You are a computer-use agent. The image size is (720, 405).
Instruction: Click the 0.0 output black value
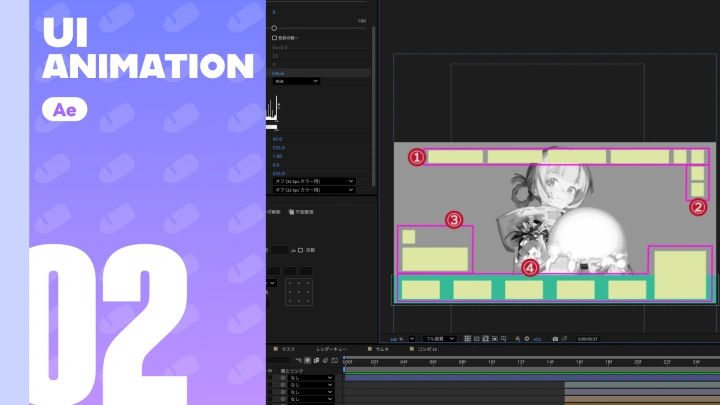(x=276, y=165)
